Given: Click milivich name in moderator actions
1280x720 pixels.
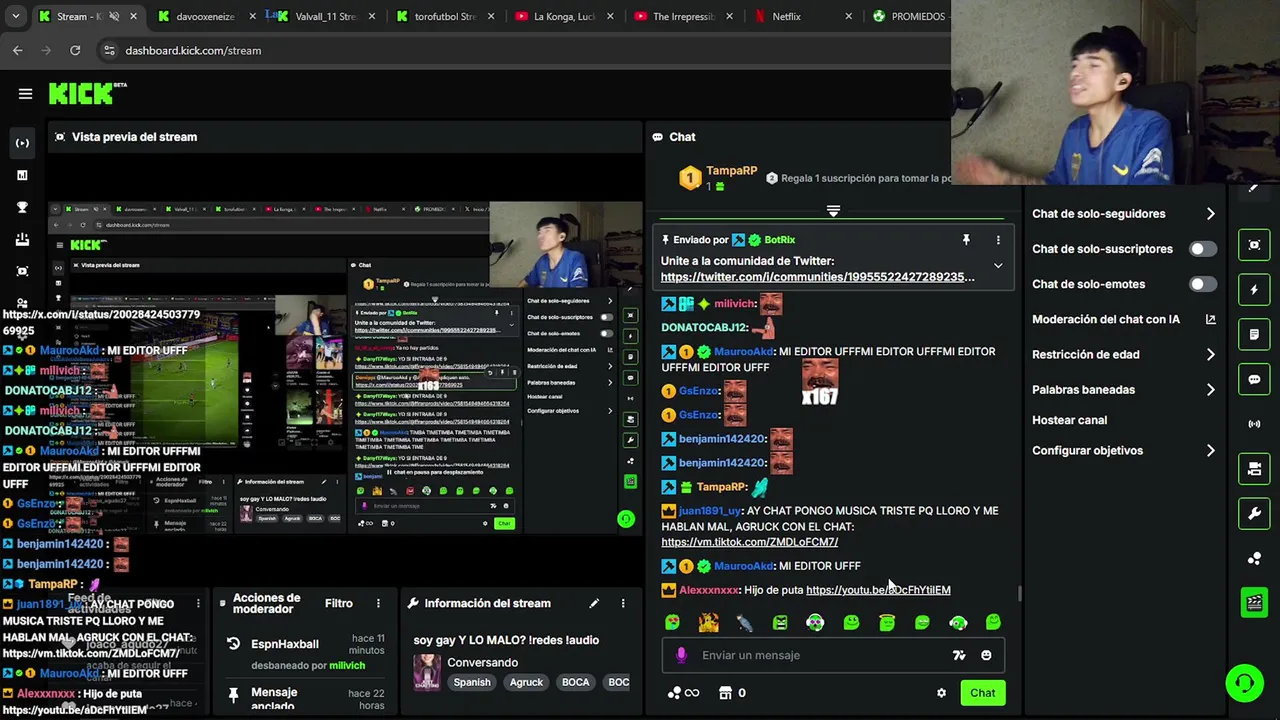Looking at the screenshot, I should [x=347, y=666].
